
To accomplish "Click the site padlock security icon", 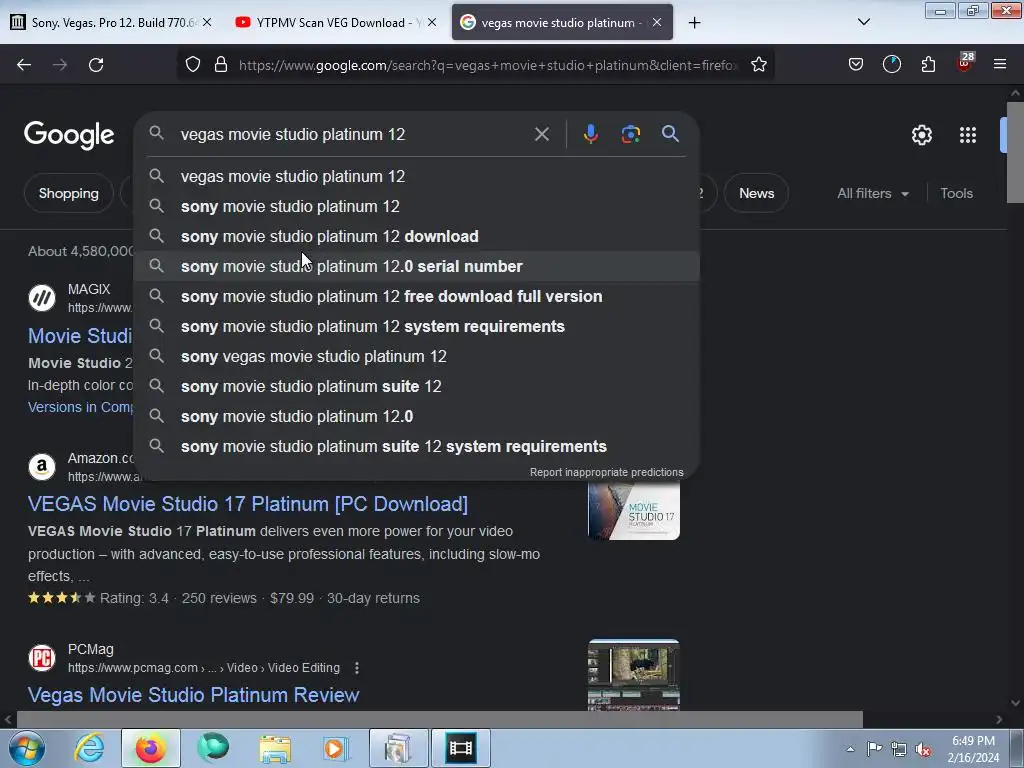I will (x=221, y=64).
